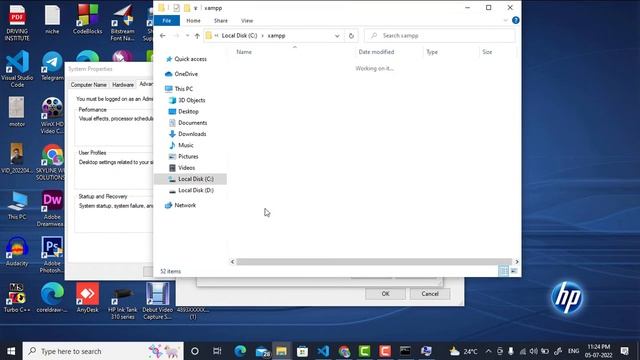Screen dimensions: 640x360
Task: Expand the ribbon using the chevron
Action: 505,20
